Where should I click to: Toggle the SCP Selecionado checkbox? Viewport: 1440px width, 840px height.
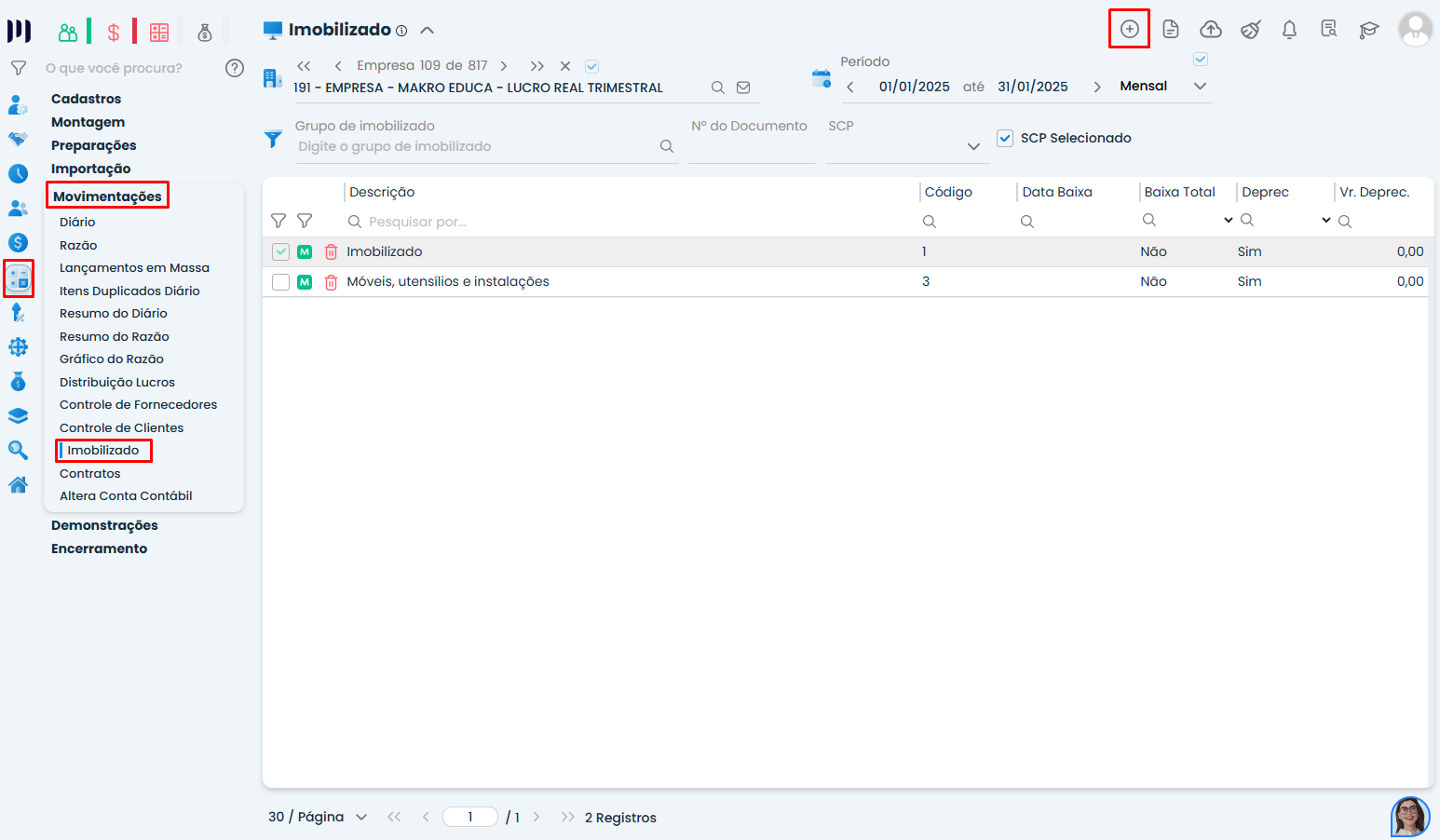(1005, 138)
